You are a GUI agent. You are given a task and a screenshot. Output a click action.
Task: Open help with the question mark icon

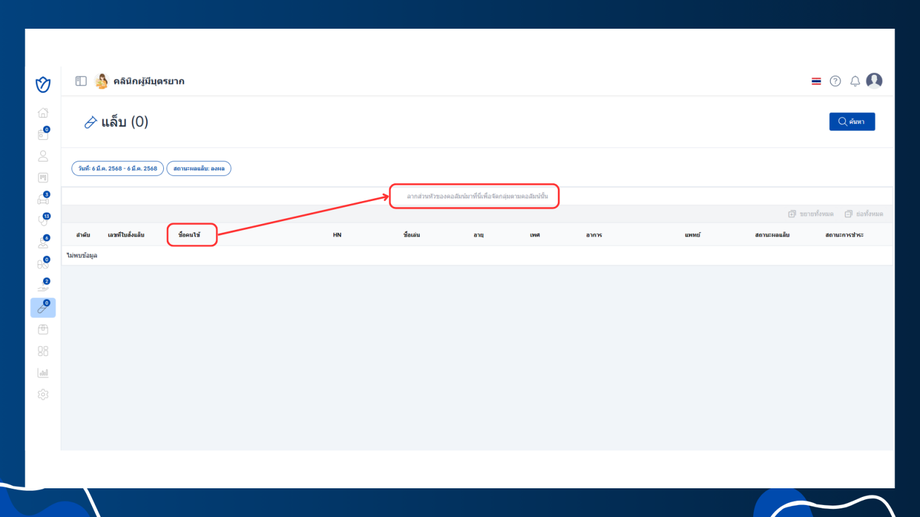click(836, 81)
